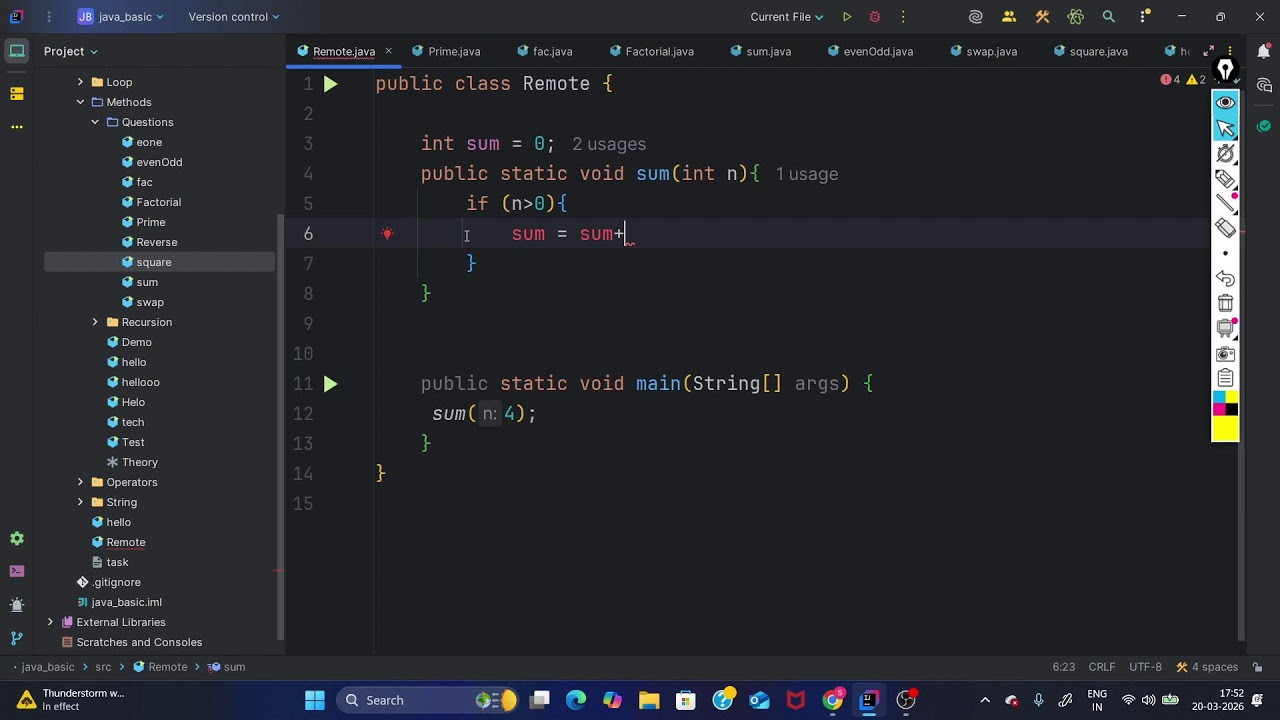
Task: Expand the Operators folder
Action: (x=81, y=482)
